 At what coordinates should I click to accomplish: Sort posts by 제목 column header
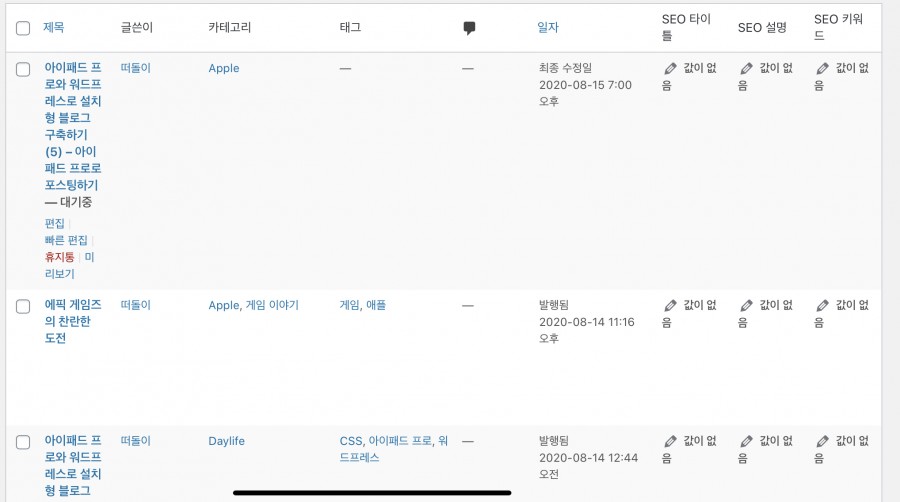[x=53, y=27]
